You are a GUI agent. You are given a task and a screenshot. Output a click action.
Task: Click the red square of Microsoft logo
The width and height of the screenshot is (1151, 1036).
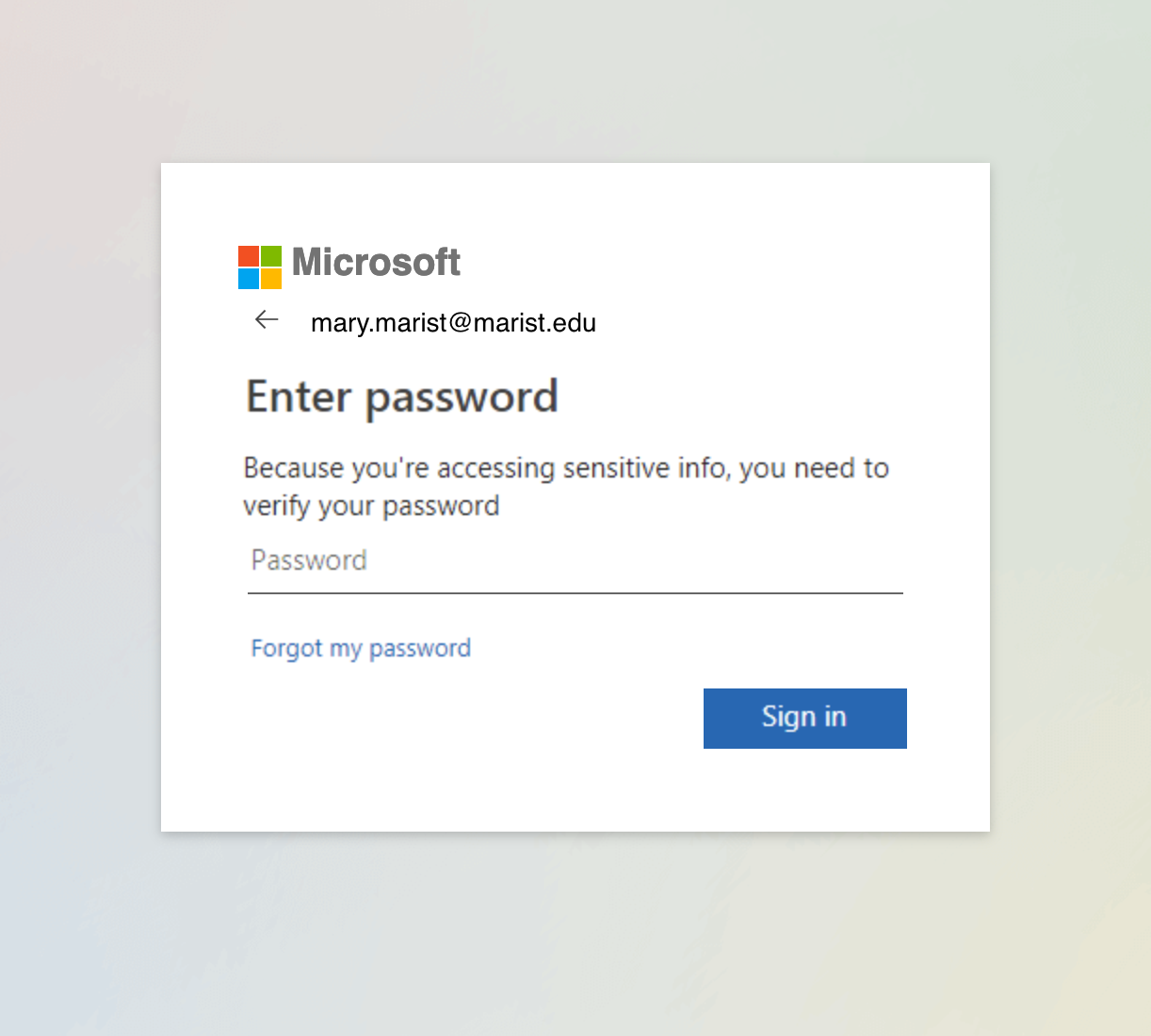[x=249, y=256]
